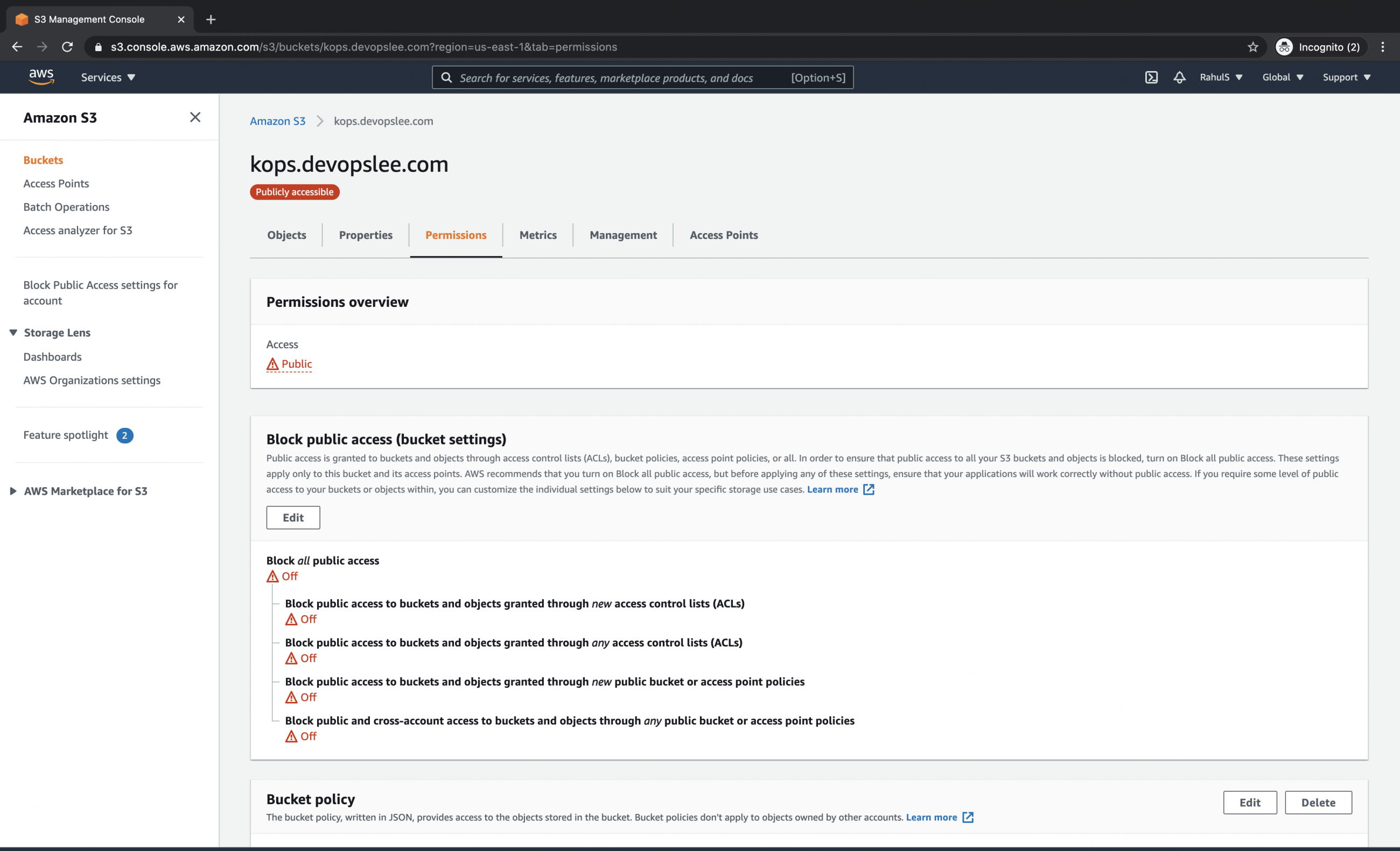Edit the Block public access settings

pos(292,517)
